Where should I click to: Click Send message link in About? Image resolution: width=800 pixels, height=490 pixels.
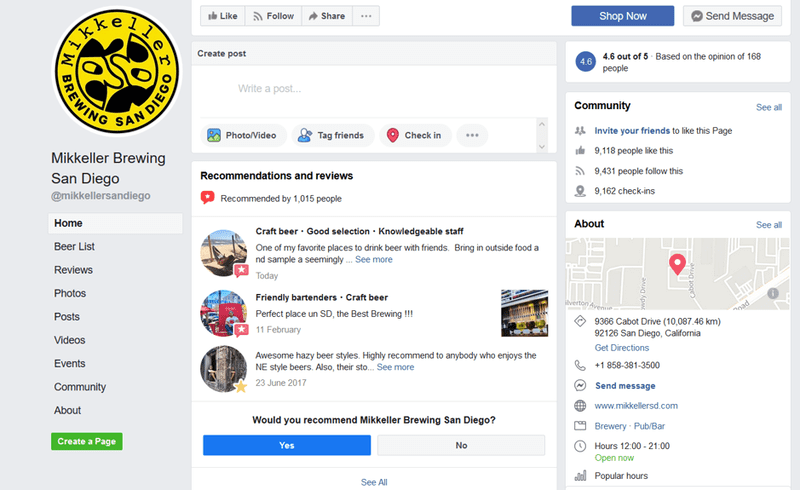click(625, 386)
